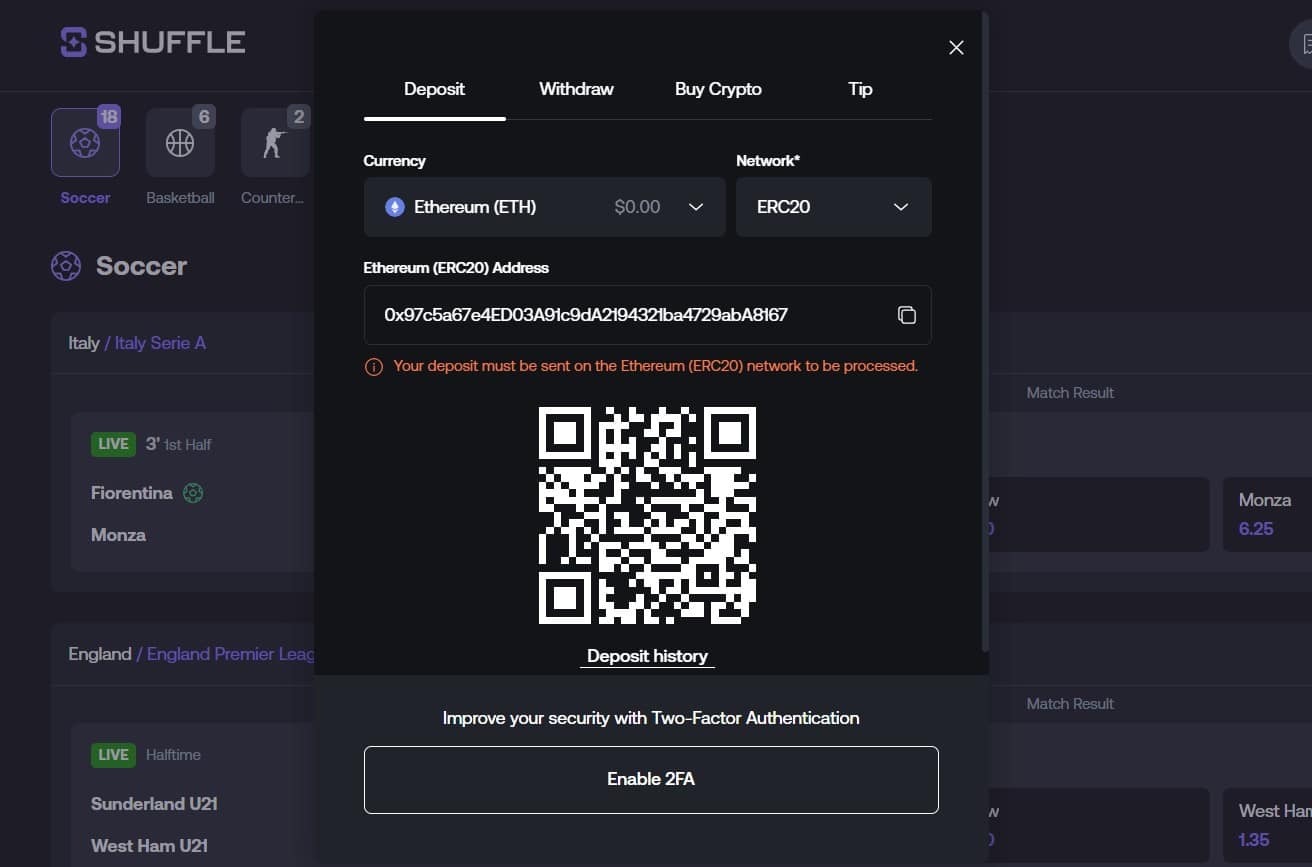Open the Tip tab
The width and height of the screenshot is (1312, 867).
[x=860, y=89]
